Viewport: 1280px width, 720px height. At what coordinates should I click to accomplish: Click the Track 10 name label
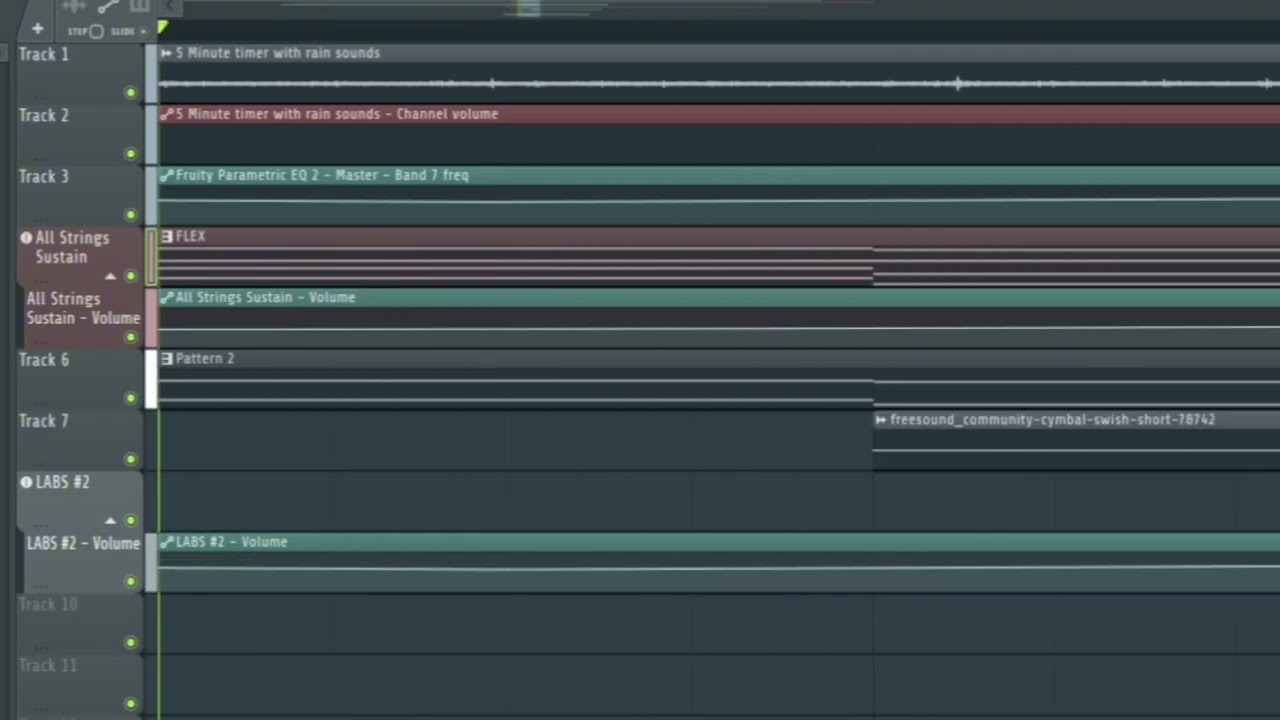(x=47, y=604)
